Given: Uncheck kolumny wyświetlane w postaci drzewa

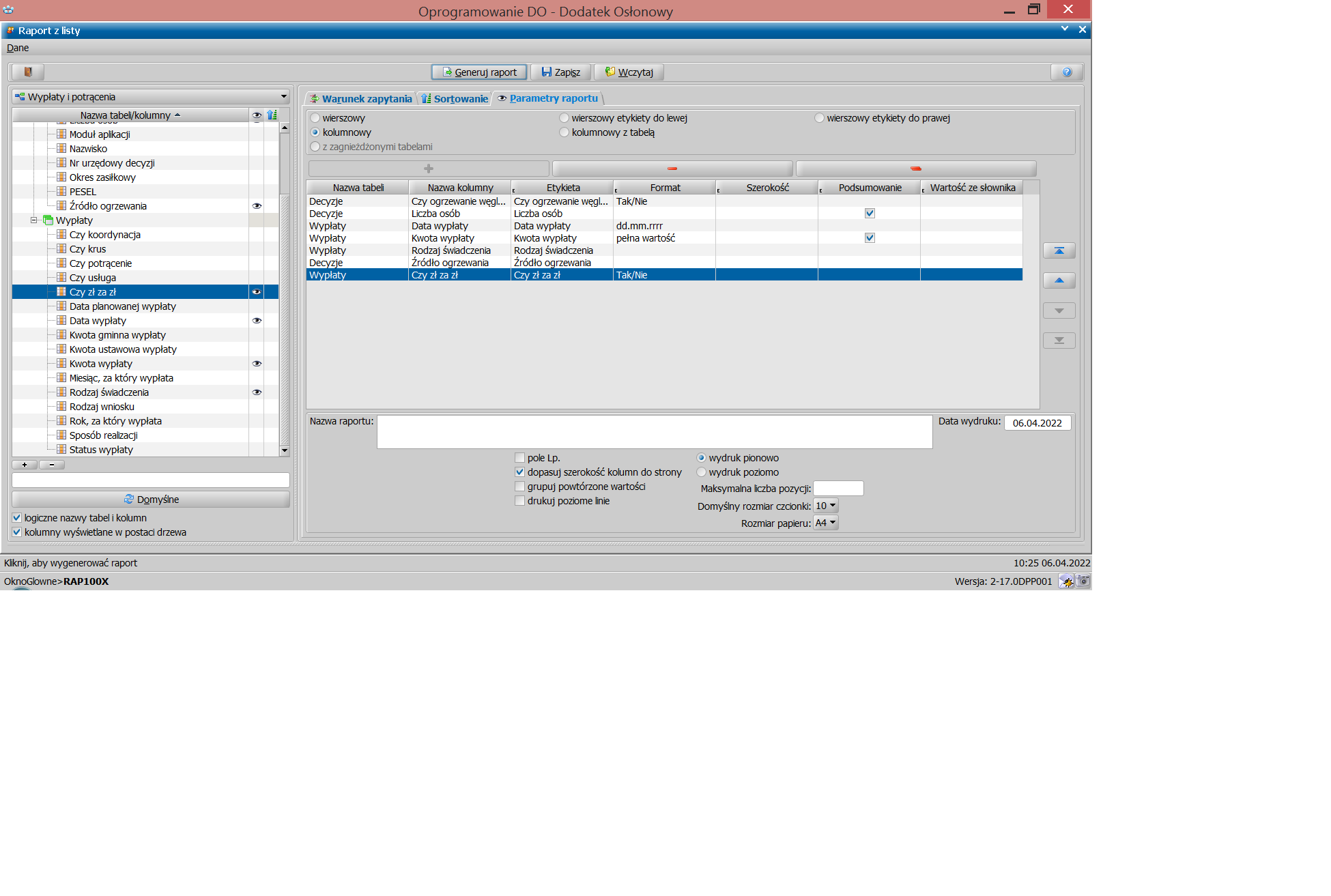Looking at the screenshot, I should coord(17,532).
